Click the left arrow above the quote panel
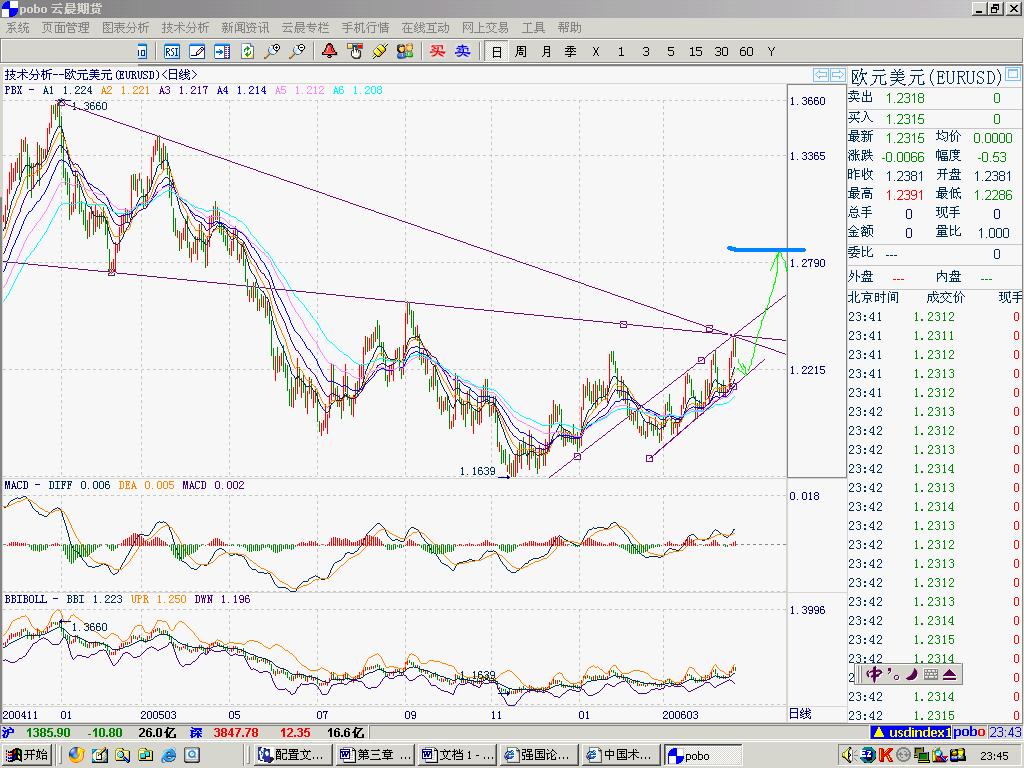 click(821, 75)
